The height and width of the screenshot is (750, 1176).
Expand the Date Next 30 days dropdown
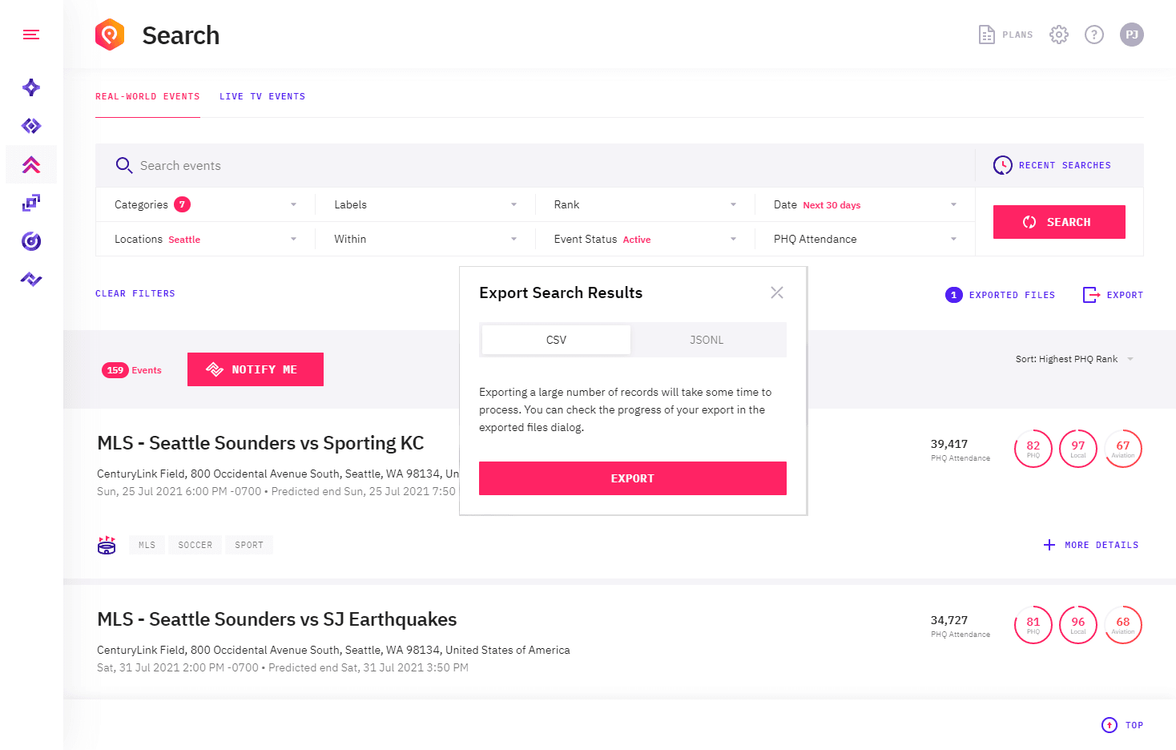[864, 204]
